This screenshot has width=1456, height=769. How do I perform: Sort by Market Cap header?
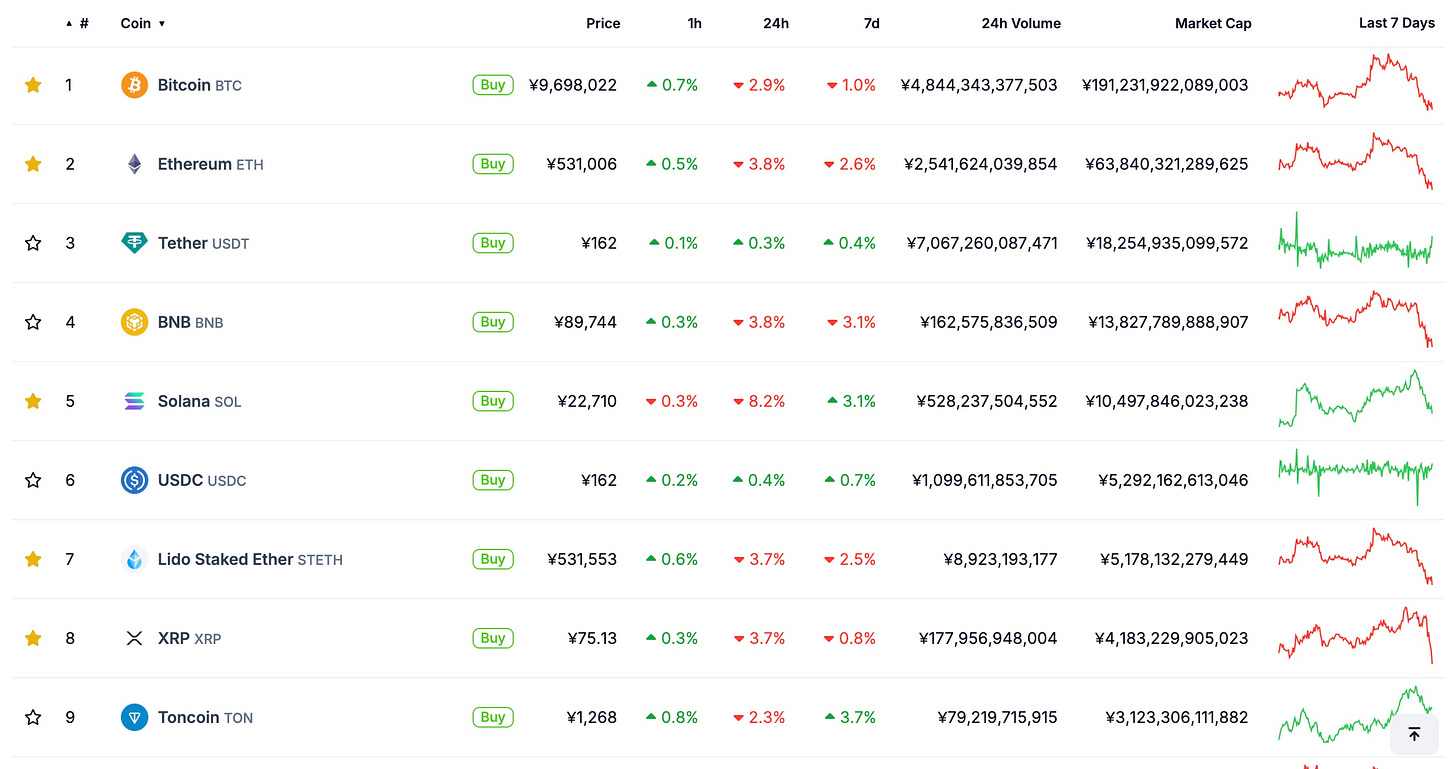click(x=1213, y=23)
